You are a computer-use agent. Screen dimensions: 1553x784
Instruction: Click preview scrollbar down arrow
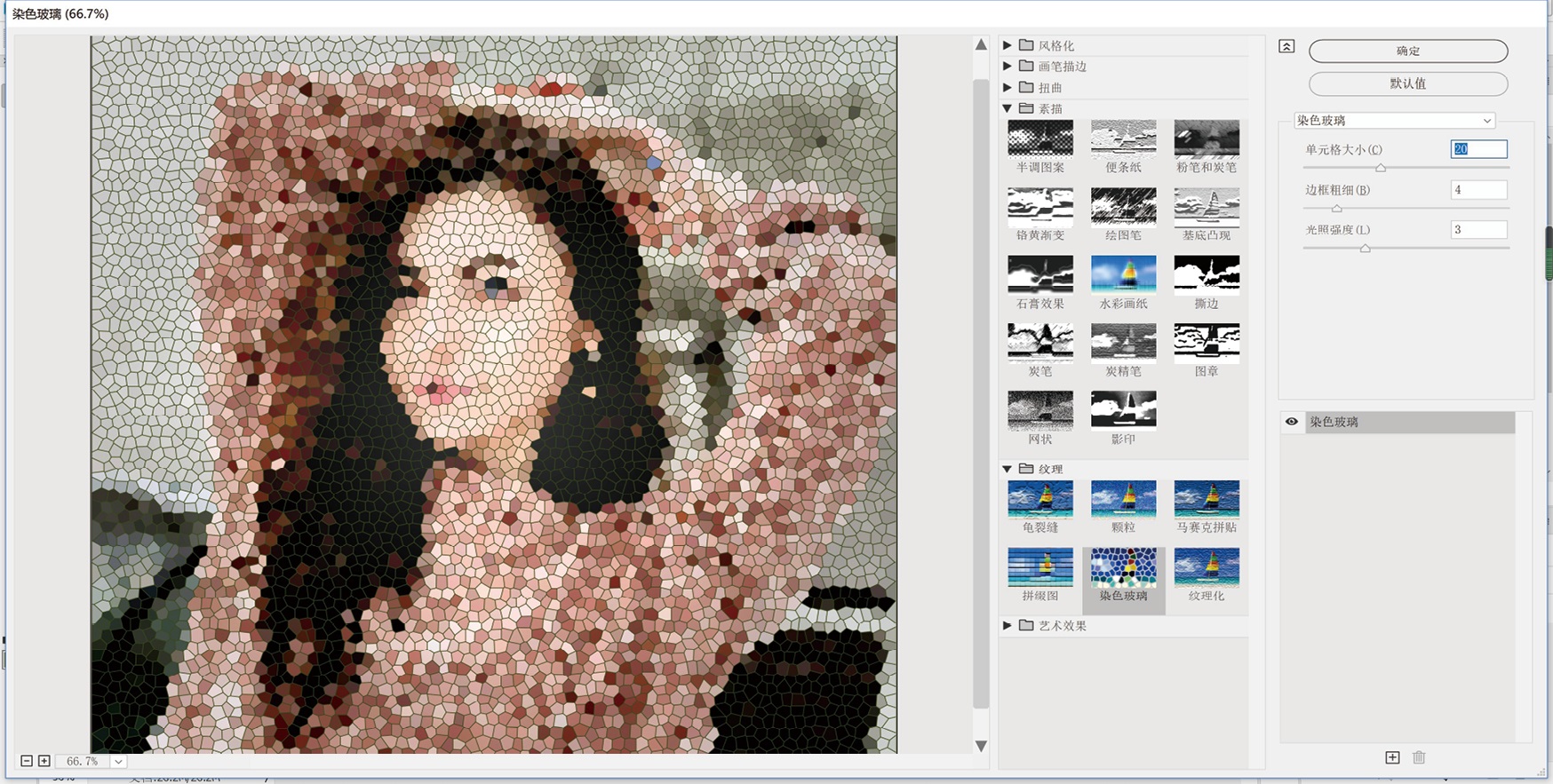click(x=981, y=746)
